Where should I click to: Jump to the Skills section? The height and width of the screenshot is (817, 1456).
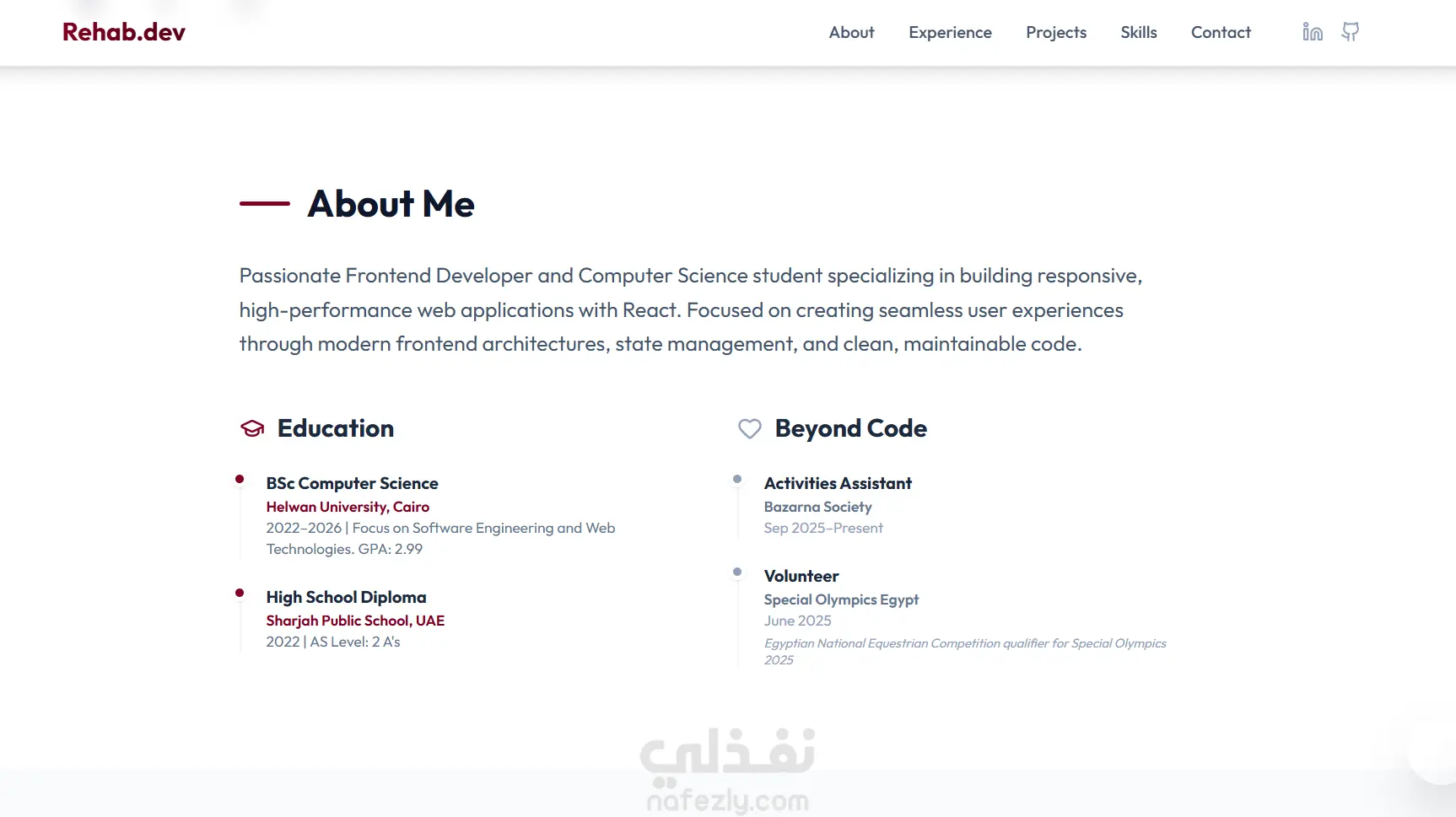coord(1139,32)
